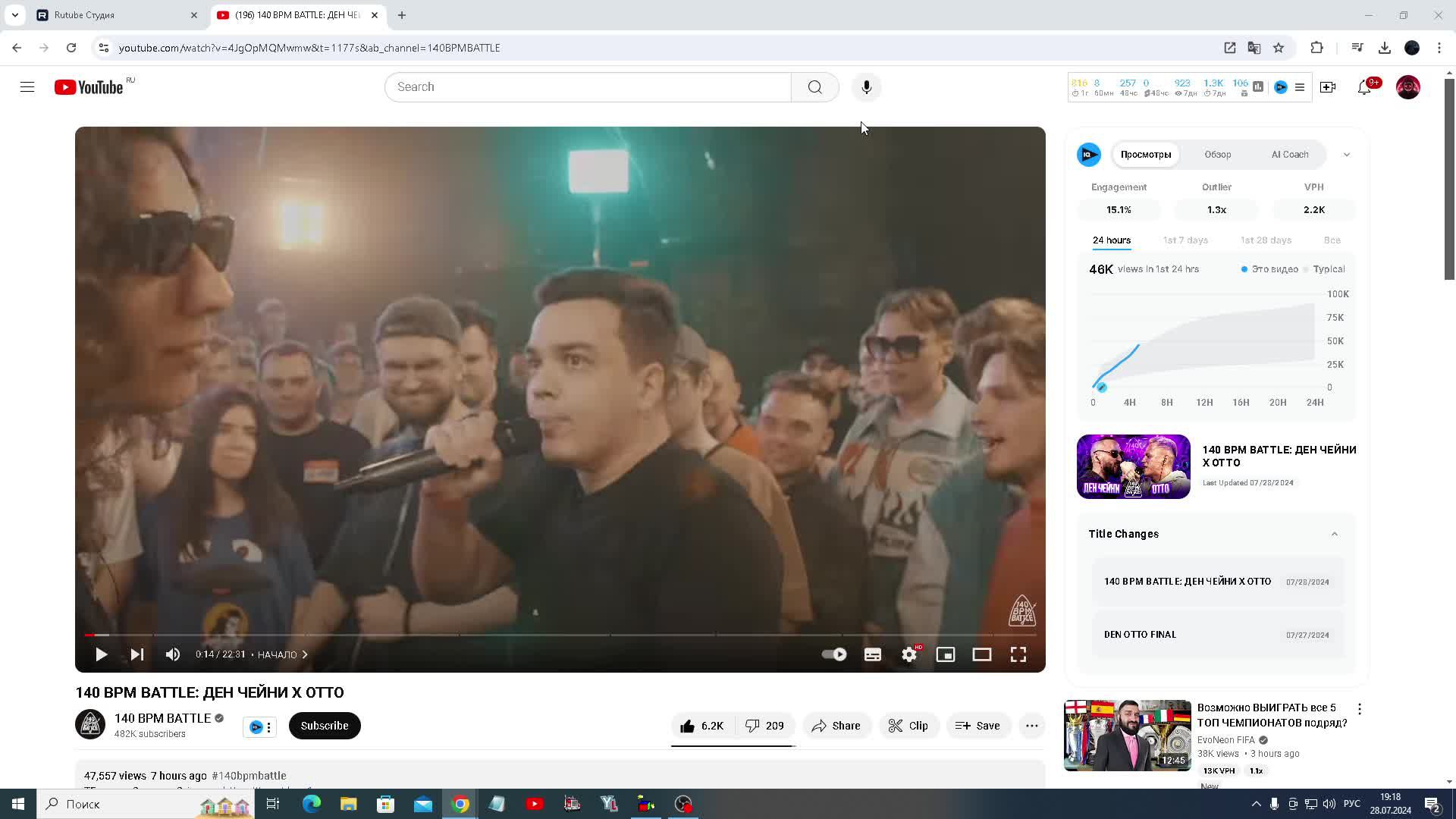Viewport: 1456px width, 819px height.
Task: Skip to next video
Action: (137, 654)
